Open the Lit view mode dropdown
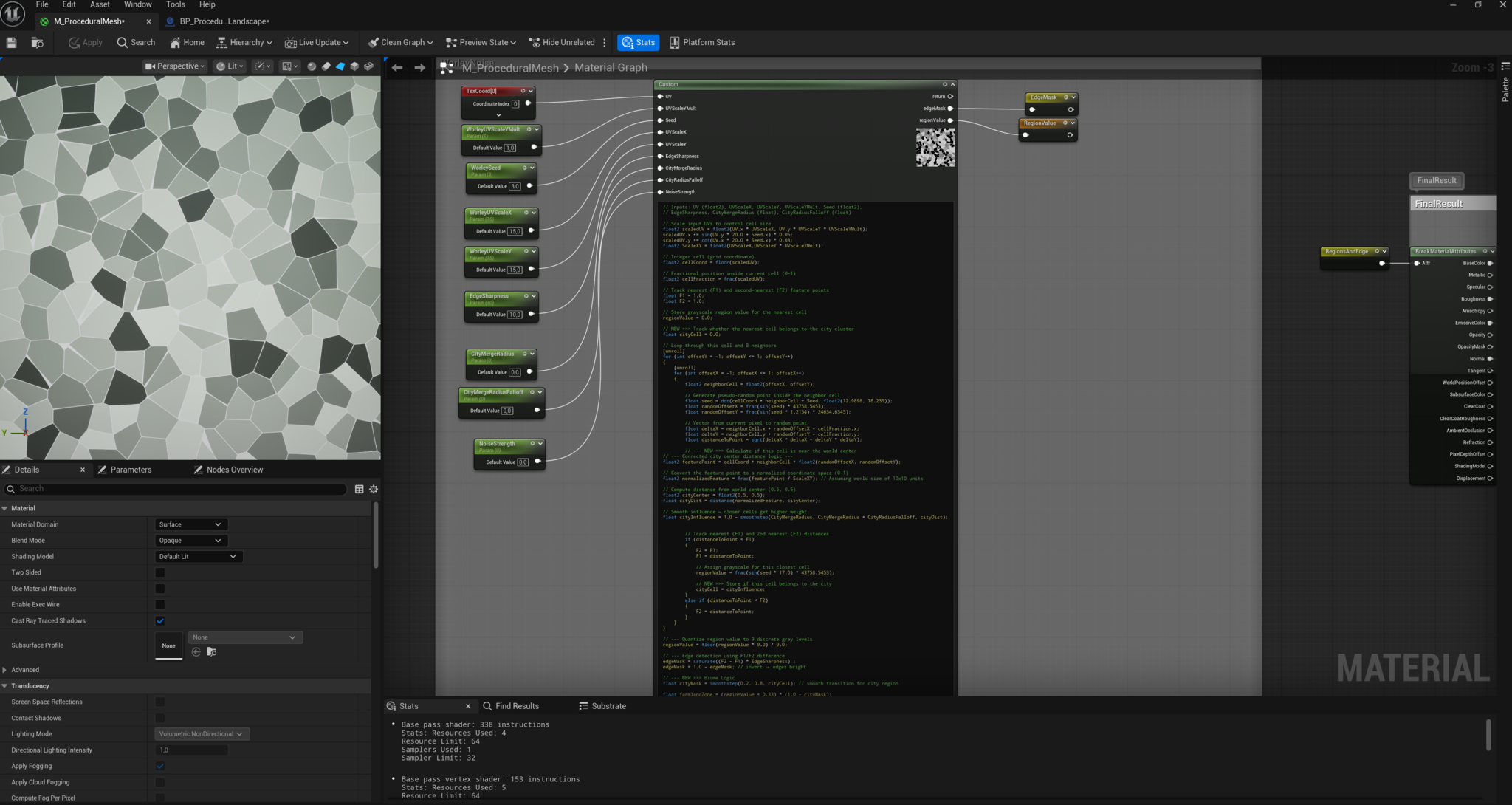This screenshot has width=1512, height=805. click(230, 66)
